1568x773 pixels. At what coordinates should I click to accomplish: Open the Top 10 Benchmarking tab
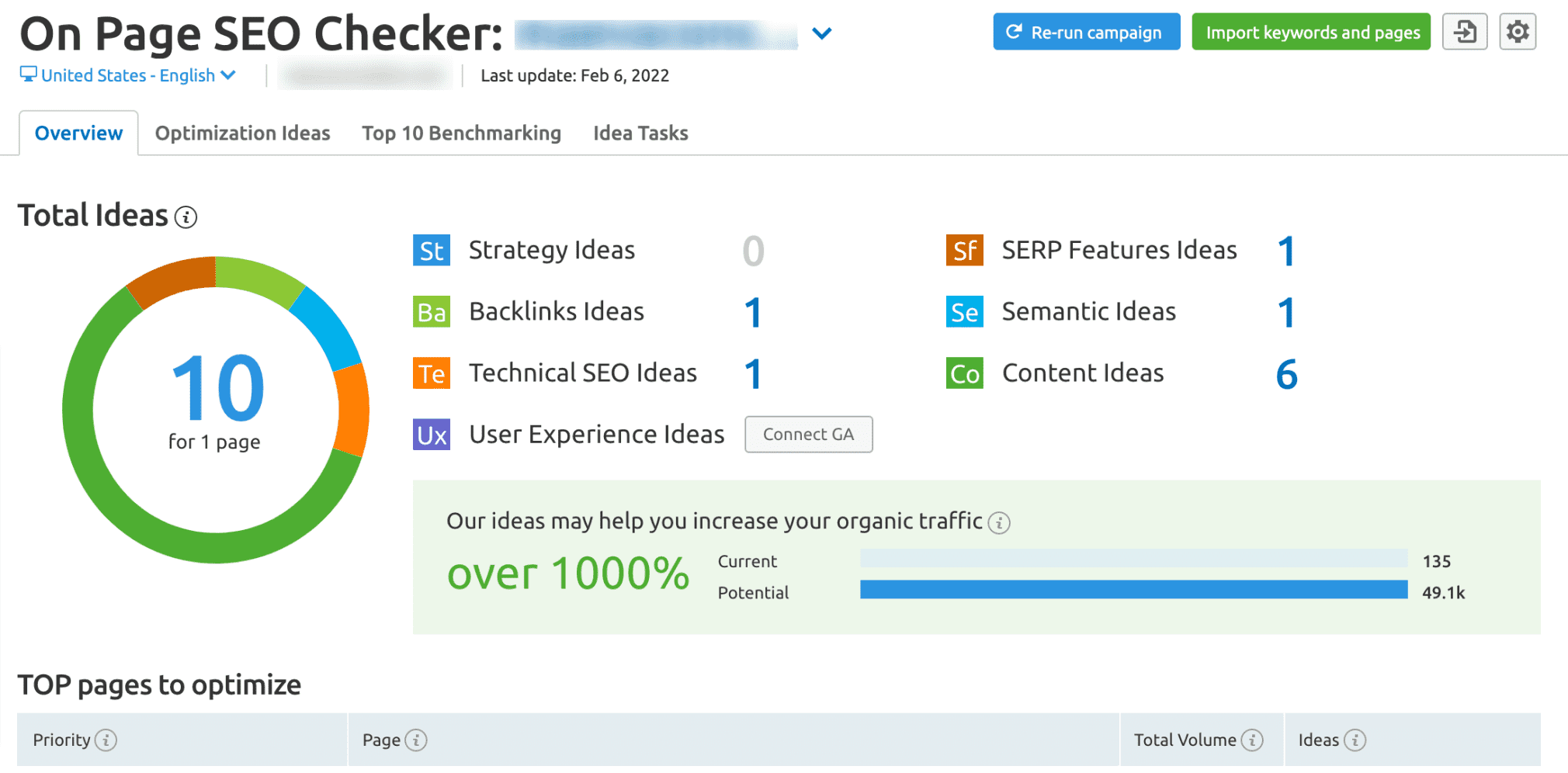(x=461, y=133)
